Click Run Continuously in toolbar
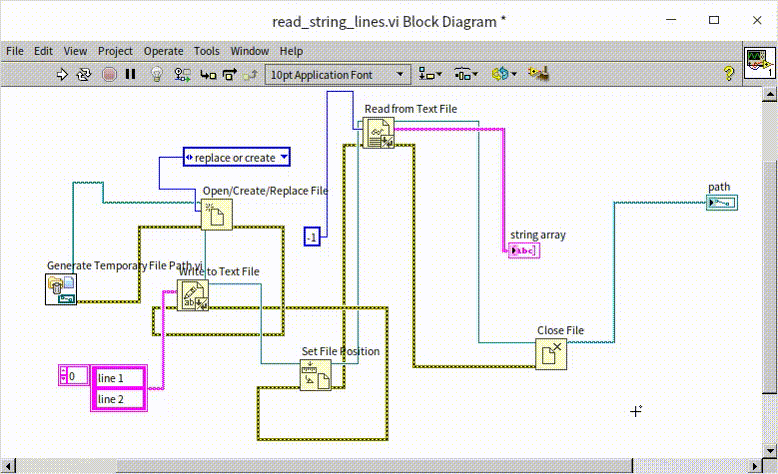Viewport: 778px width, 474px height. [85, 74]
